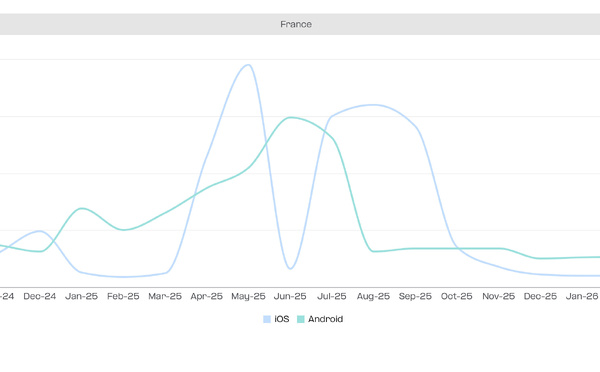Click the Jun-25 axis label
Image resolution: width=600 pixels, height=372 pixels.
tap(290, 296)
